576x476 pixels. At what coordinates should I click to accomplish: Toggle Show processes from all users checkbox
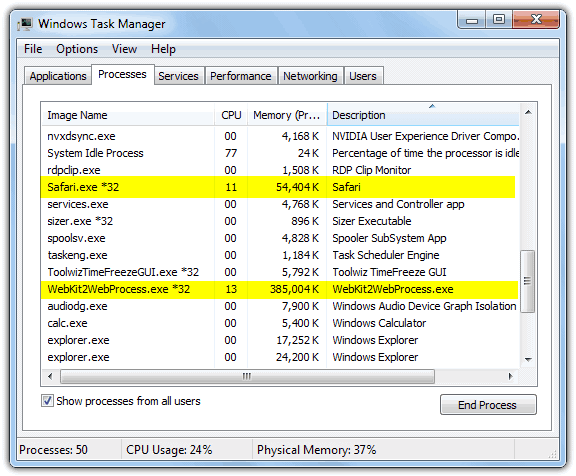point(47,401)
